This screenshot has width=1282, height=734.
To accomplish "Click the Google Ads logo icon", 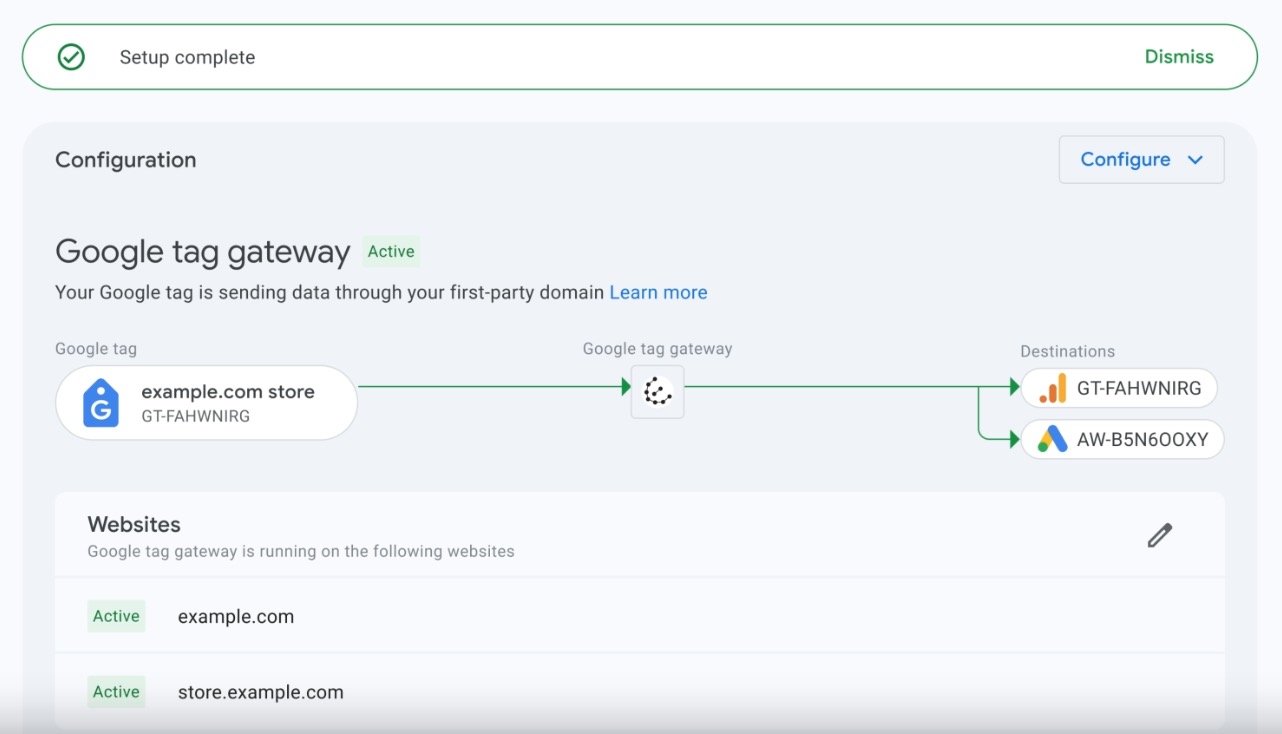I will (x=1052, y=439).
